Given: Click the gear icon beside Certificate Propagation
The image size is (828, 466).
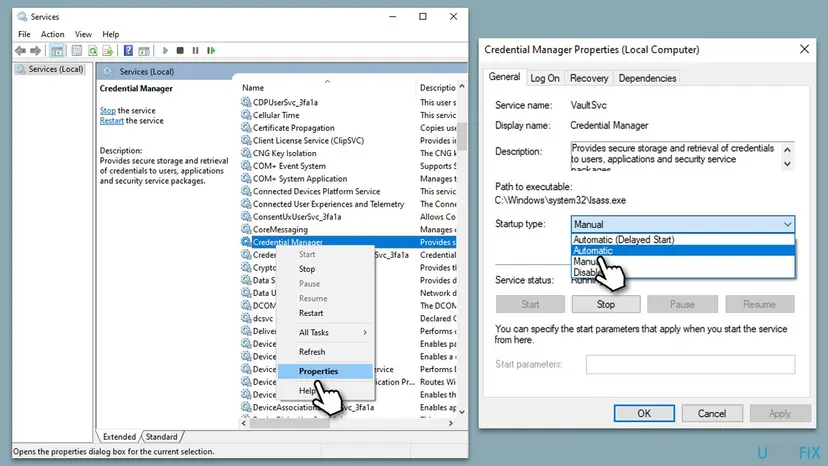Looking at the screenshot, I should [246, 127].
